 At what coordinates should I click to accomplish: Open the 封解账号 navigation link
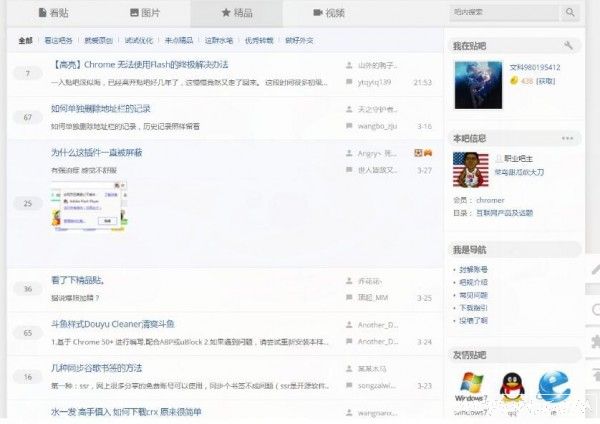click(x=473, y=269)
